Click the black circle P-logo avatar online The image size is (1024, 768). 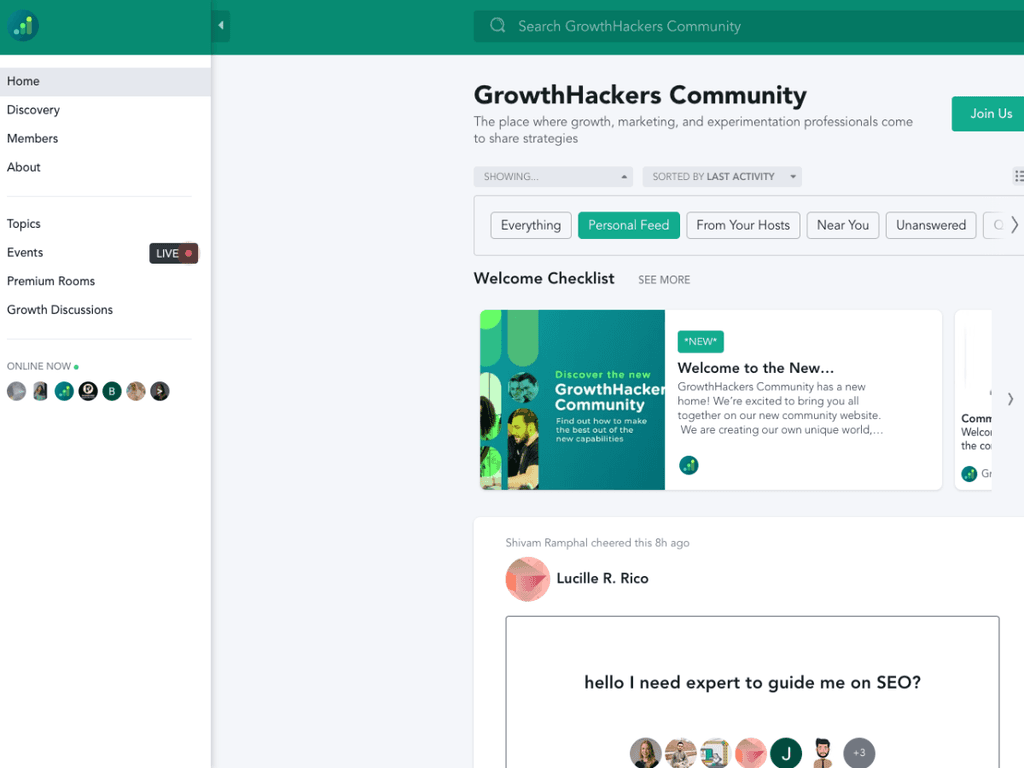[x=88, y=391]
